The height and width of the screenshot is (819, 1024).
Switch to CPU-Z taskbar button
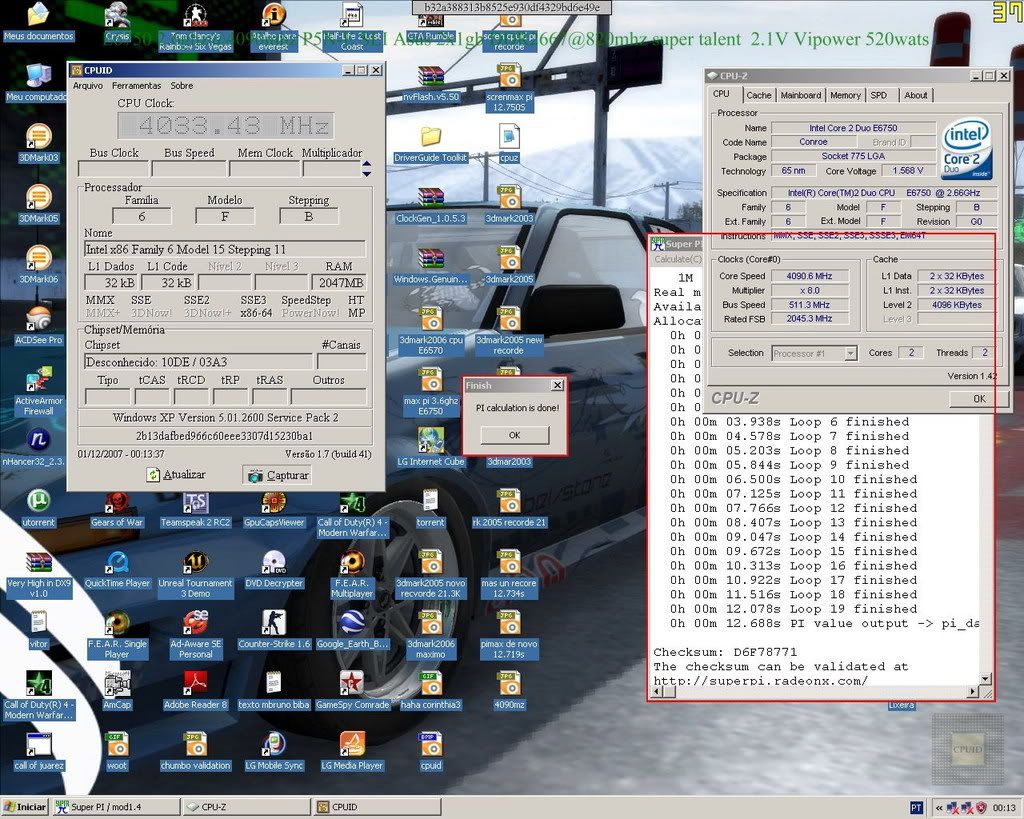coord(246,807)
